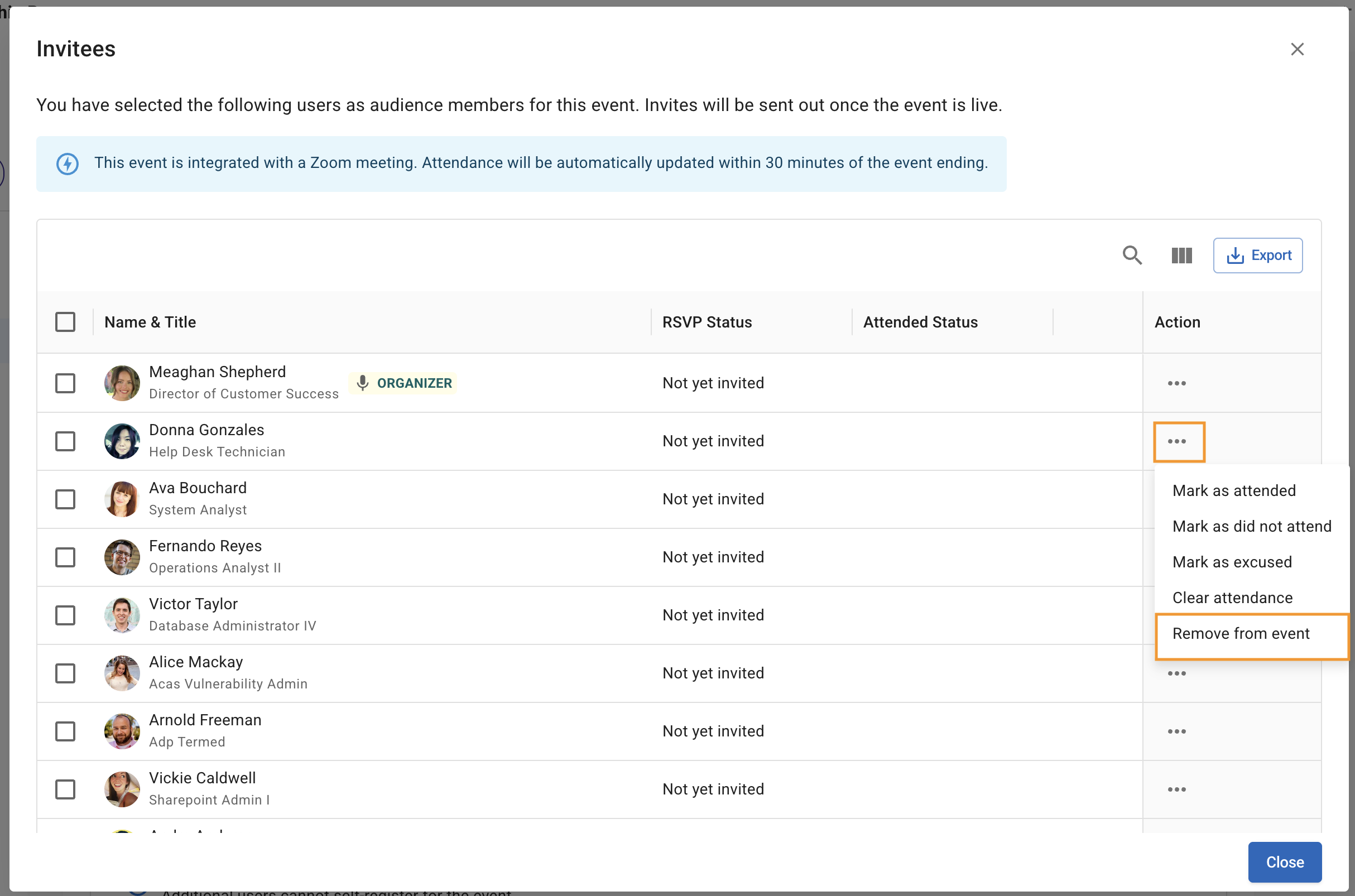Image resolution: width=1355 pixels, height=896 pixels.
Task: Click the Export button
Action: click(1257, 256)
